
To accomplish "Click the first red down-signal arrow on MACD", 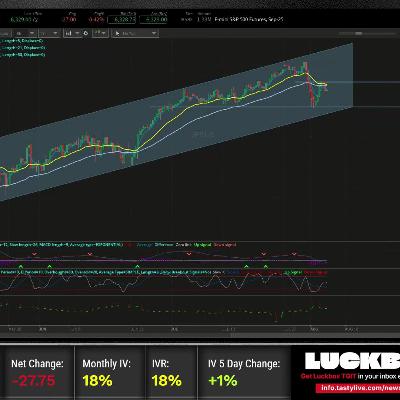I will coord(34,255).
